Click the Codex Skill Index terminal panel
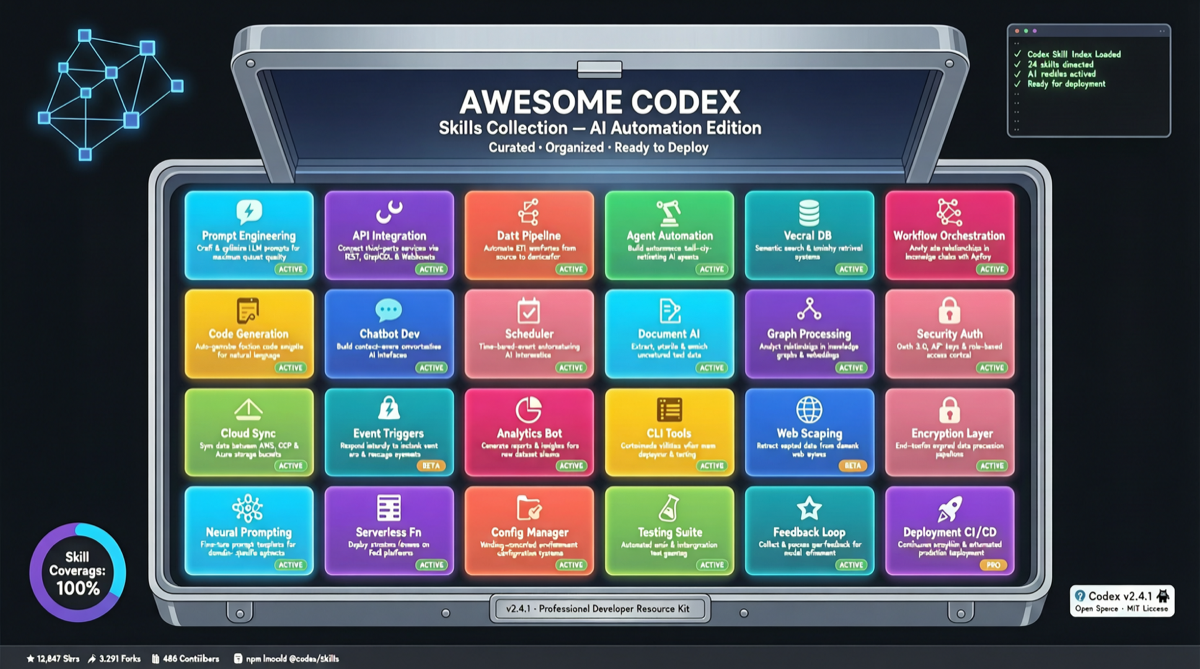 (x=1088, y=80)
